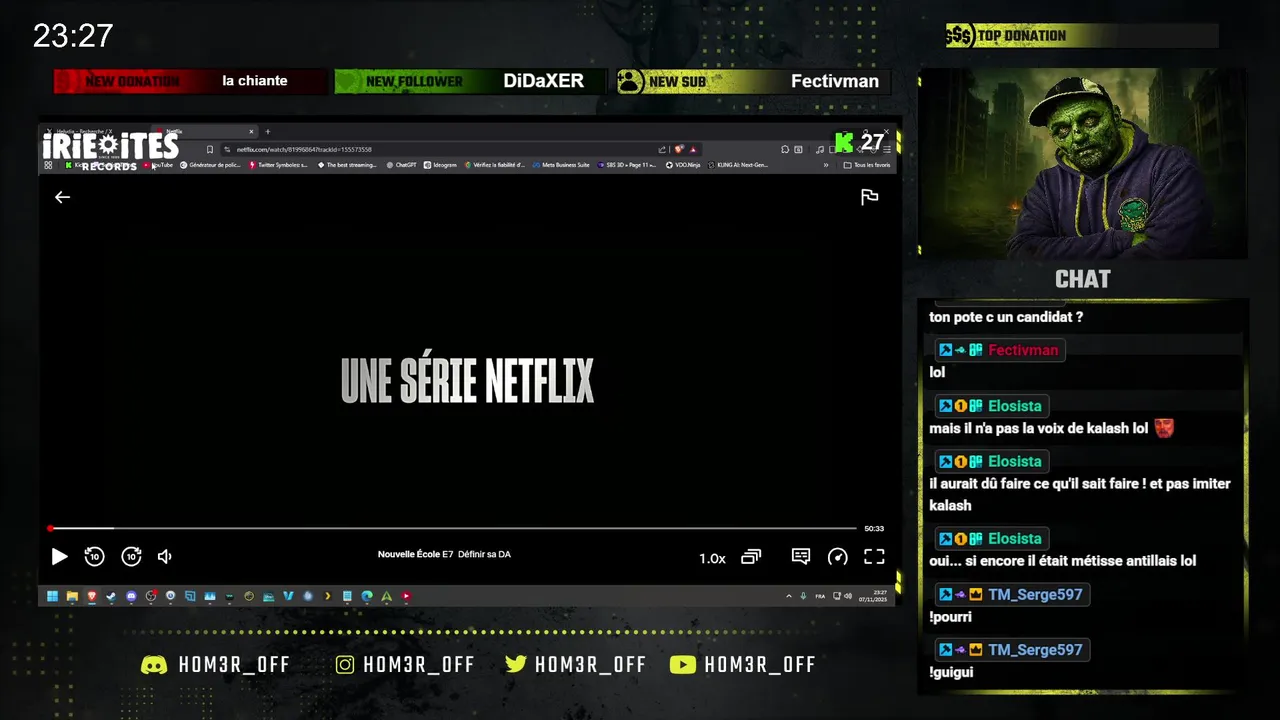Open the Tous les favoris folder
The image size is (1280, 720).
[867, 165]
